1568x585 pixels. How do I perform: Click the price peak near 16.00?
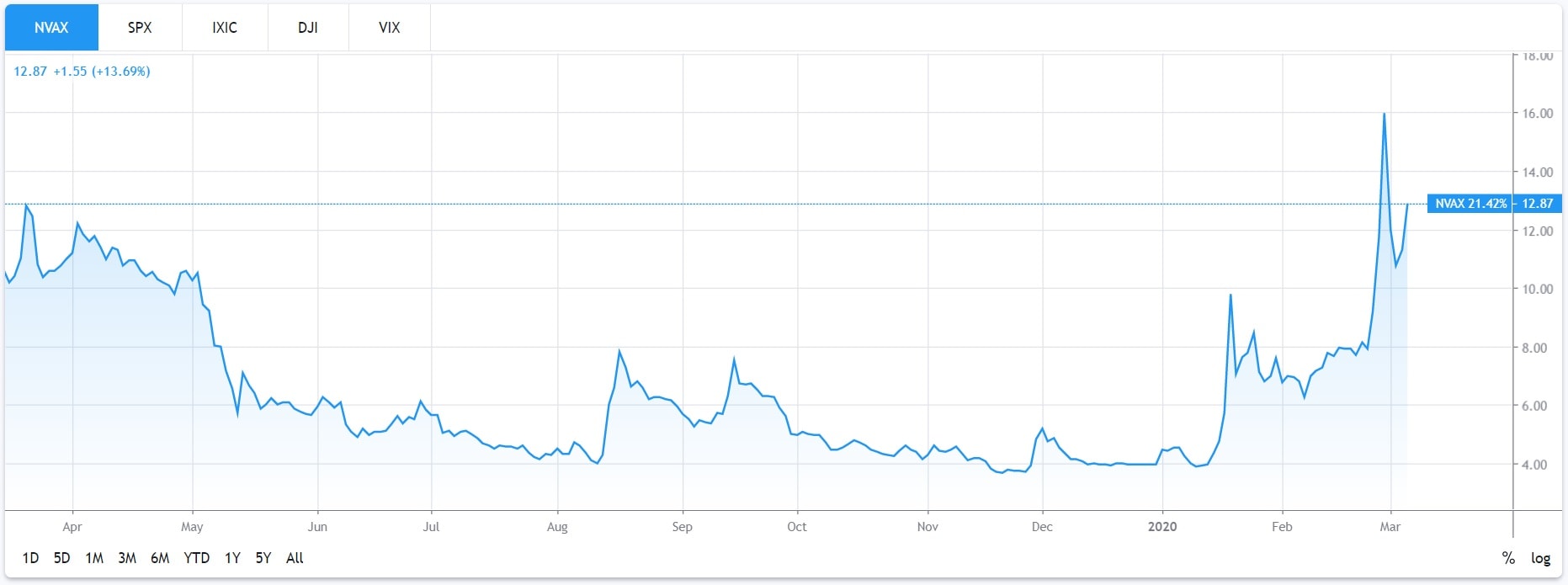point(1384,114)
